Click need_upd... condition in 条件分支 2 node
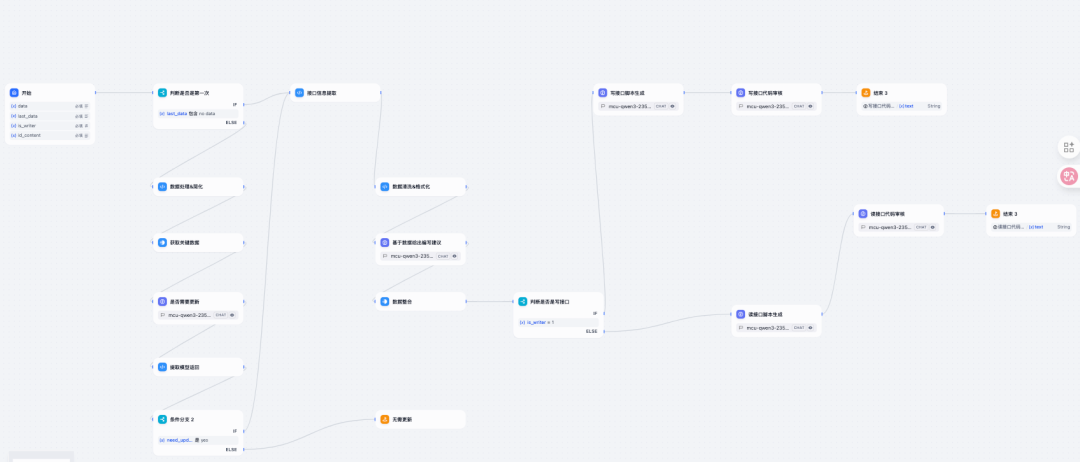Viewport: 1080px width, 462px height. click(198, 439)
